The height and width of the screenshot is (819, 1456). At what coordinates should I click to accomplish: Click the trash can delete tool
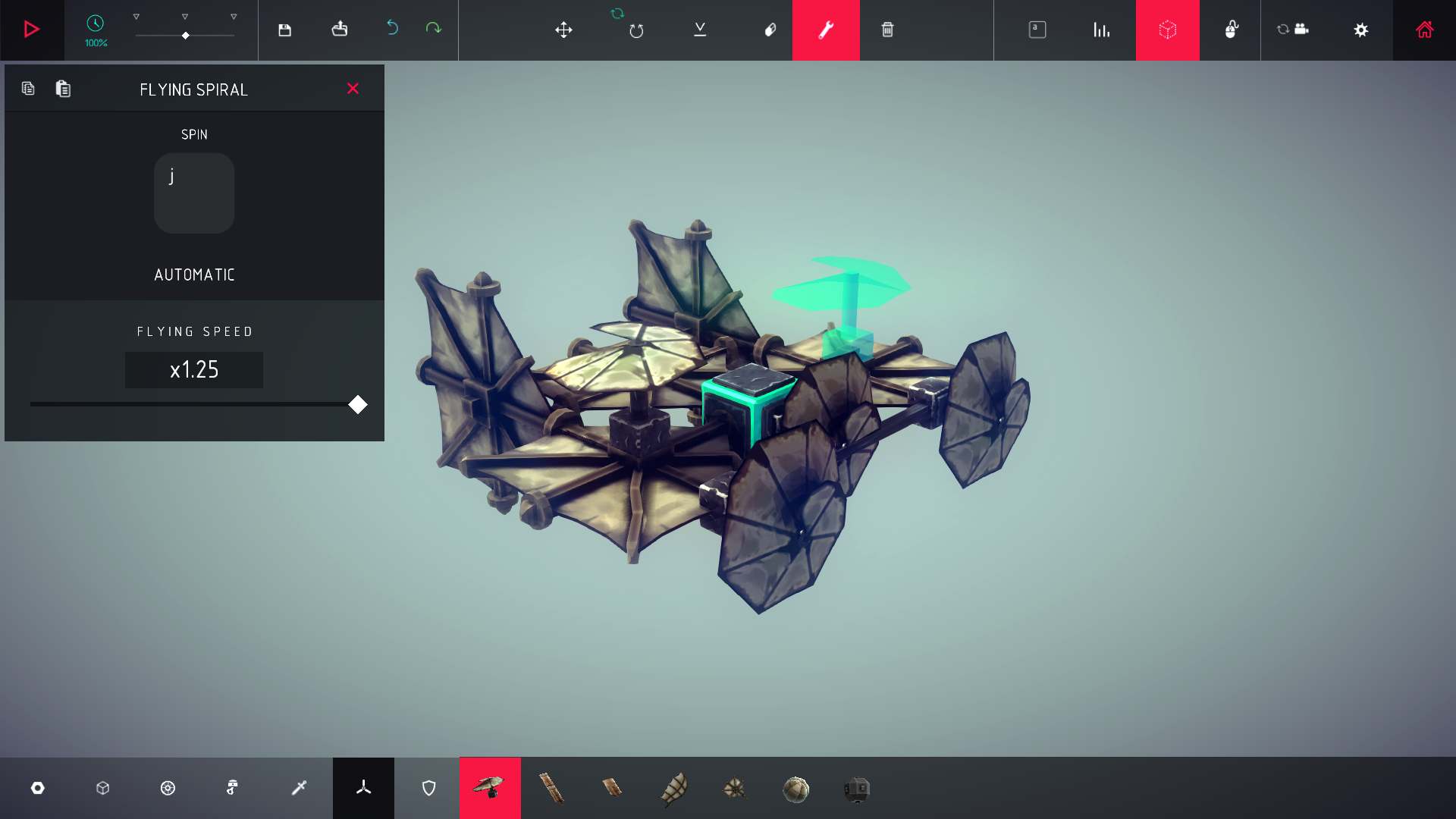coord(887,30)
